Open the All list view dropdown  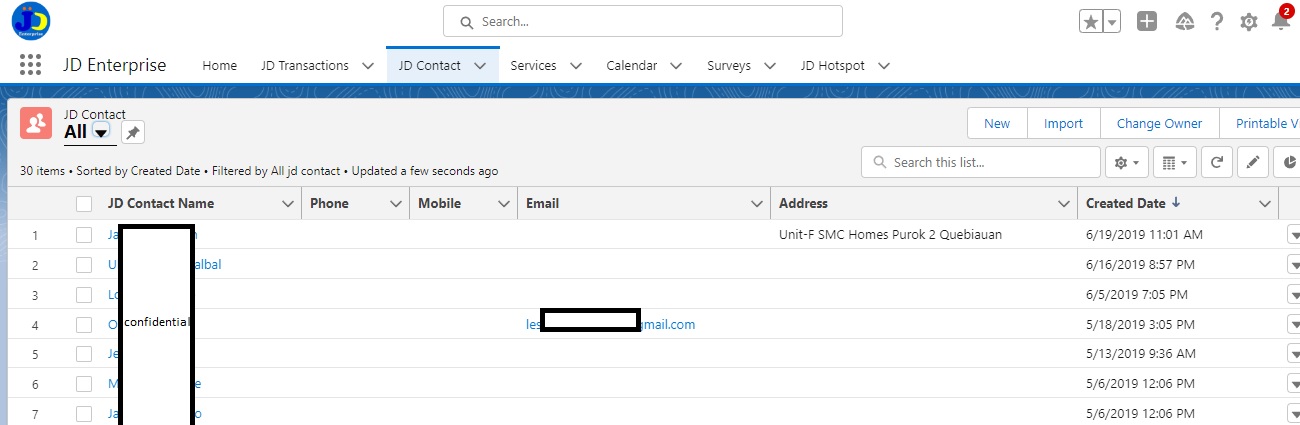point(100,133)
